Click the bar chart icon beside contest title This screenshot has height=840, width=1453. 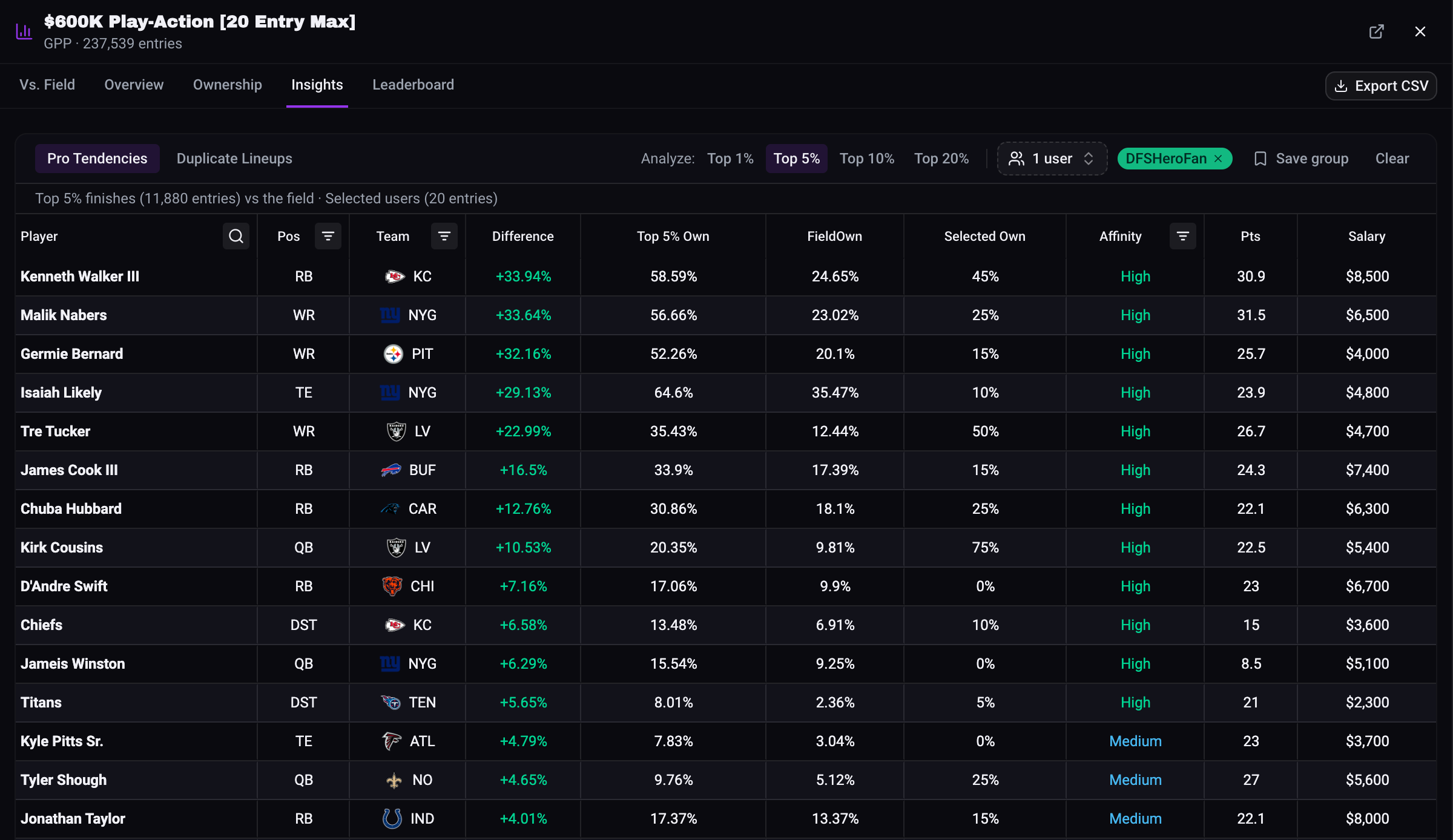tap(24, 31)
